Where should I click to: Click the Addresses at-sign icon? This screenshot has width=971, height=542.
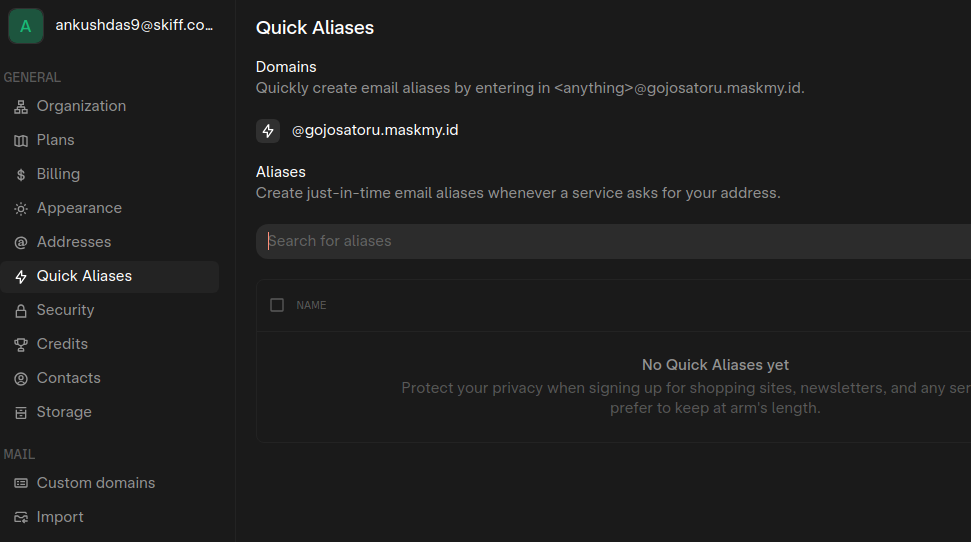[21, 242]
